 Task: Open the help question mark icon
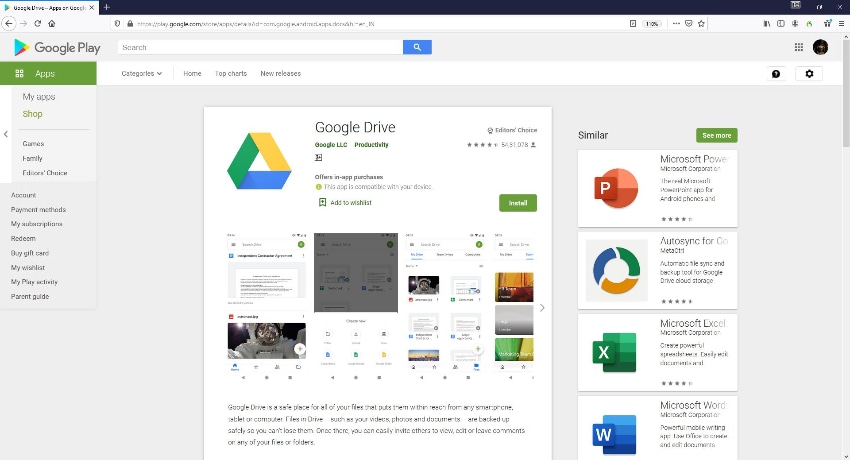pos(776,74)
